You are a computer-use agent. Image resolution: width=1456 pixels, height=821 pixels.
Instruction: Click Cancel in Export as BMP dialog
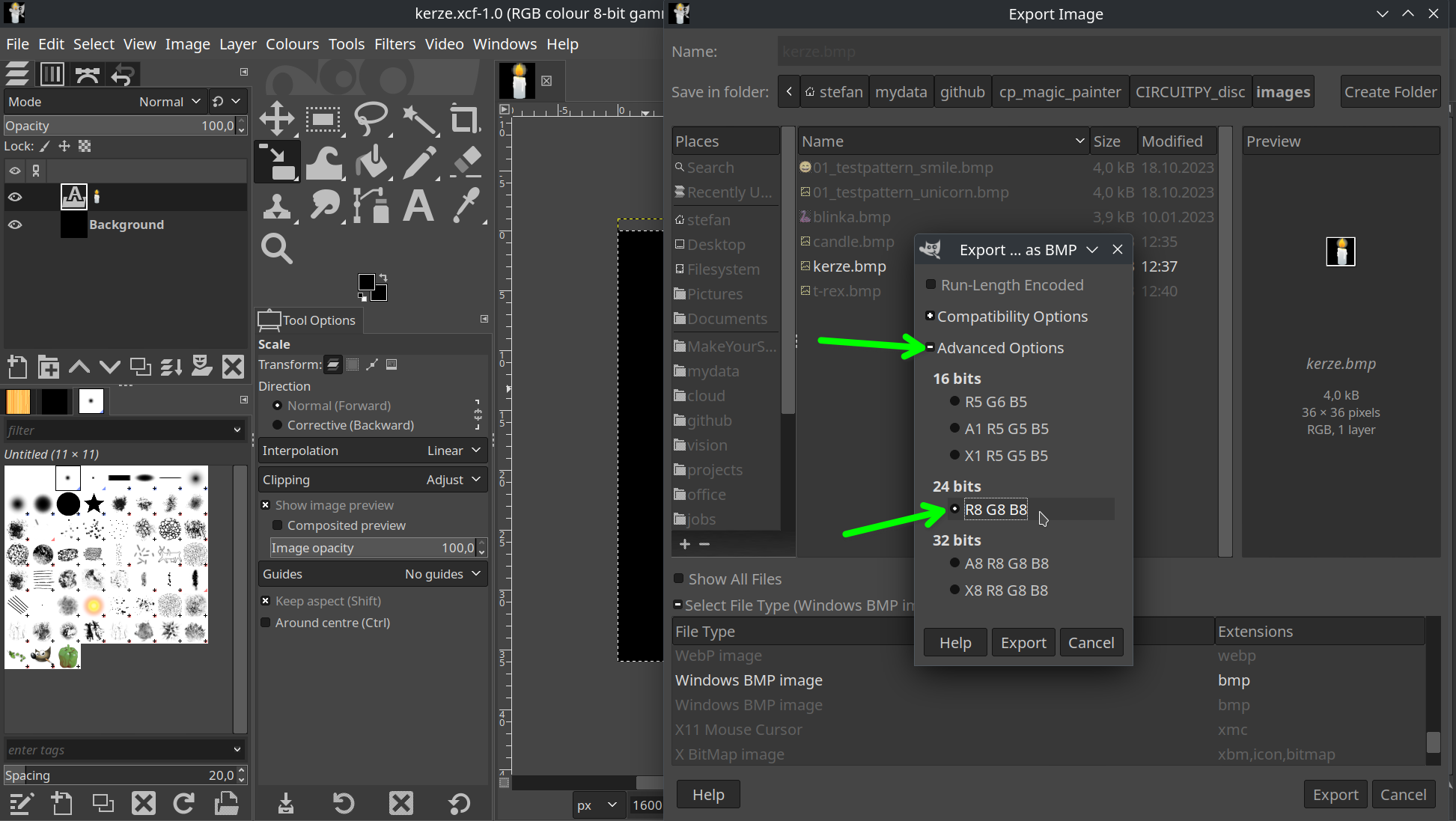click(x=1091, y=642)
